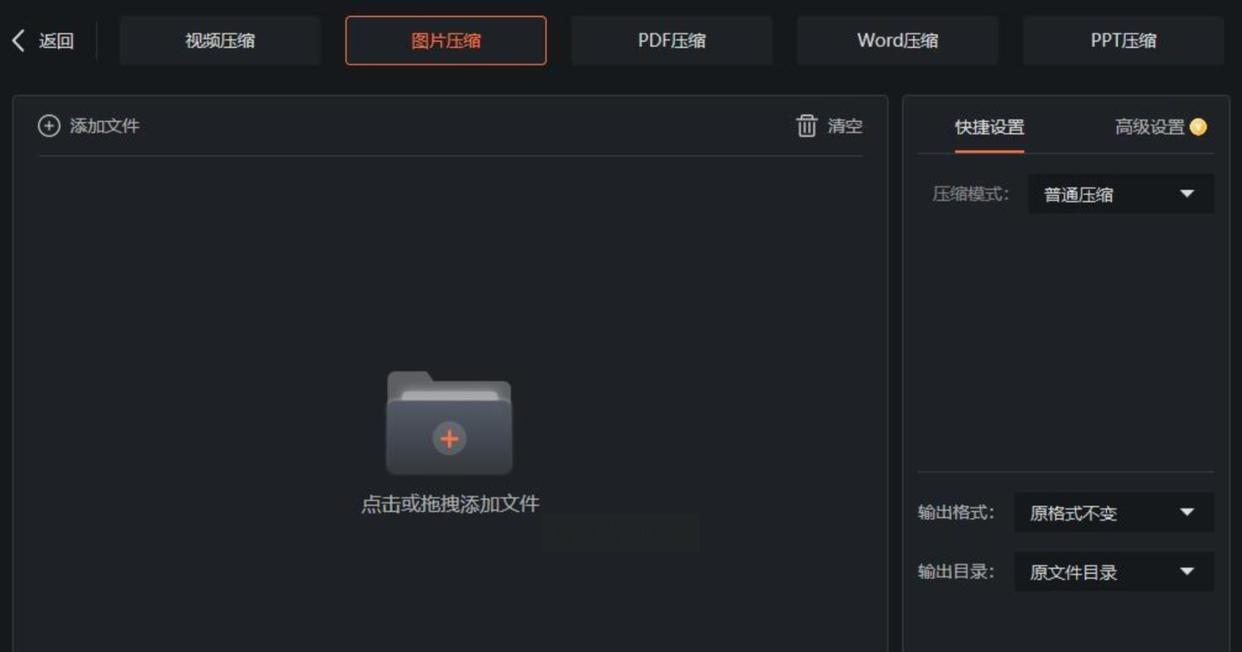1242x652 pixels.
Task: Click the folder icon with the orange plus
Action: tap(449, 422)
